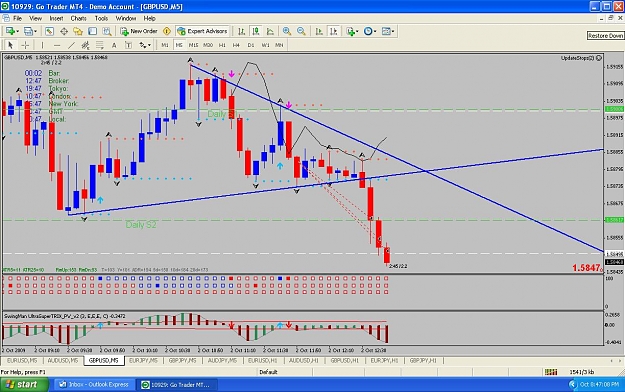
Task: Open the Terminal panel icon
Action: [92, 31]
